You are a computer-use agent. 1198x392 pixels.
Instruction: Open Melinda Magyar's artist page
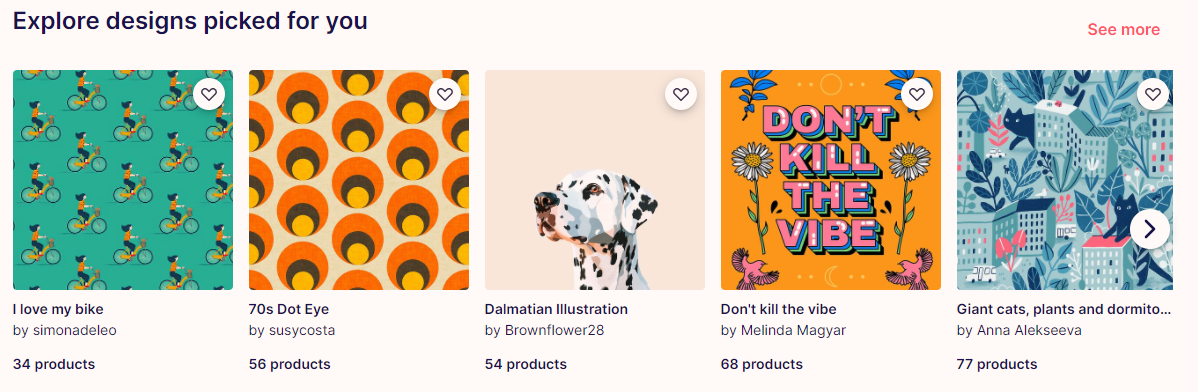783,331
